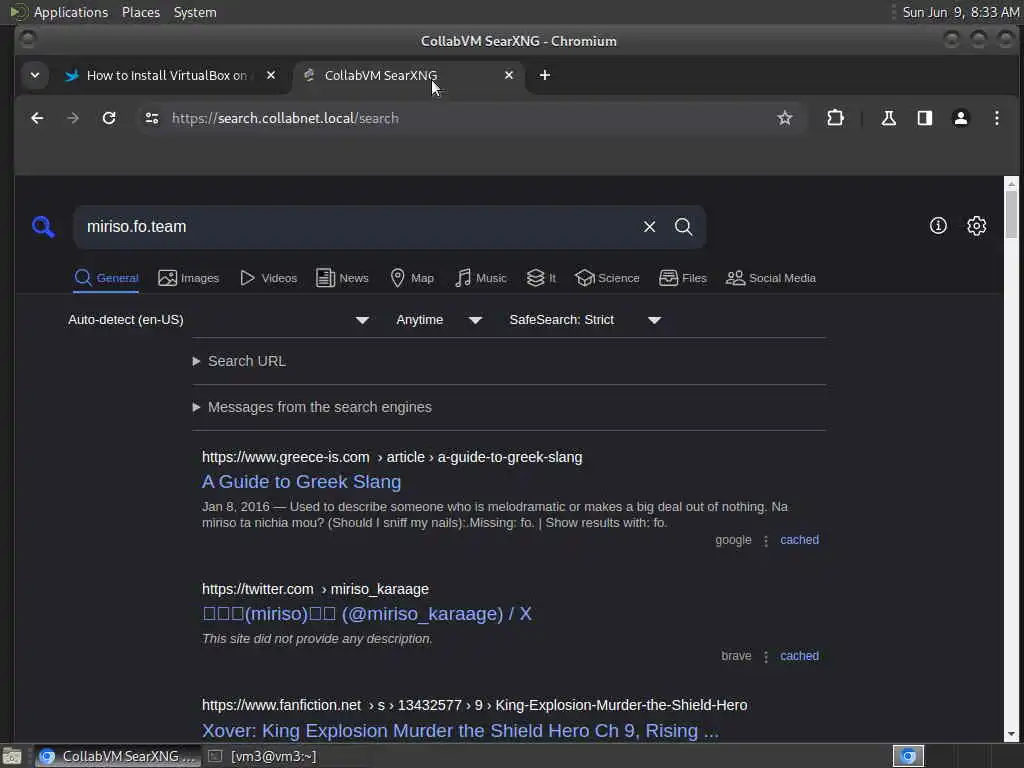Toggle the browser side panel
1024x768 pixels.
point(925,118)
